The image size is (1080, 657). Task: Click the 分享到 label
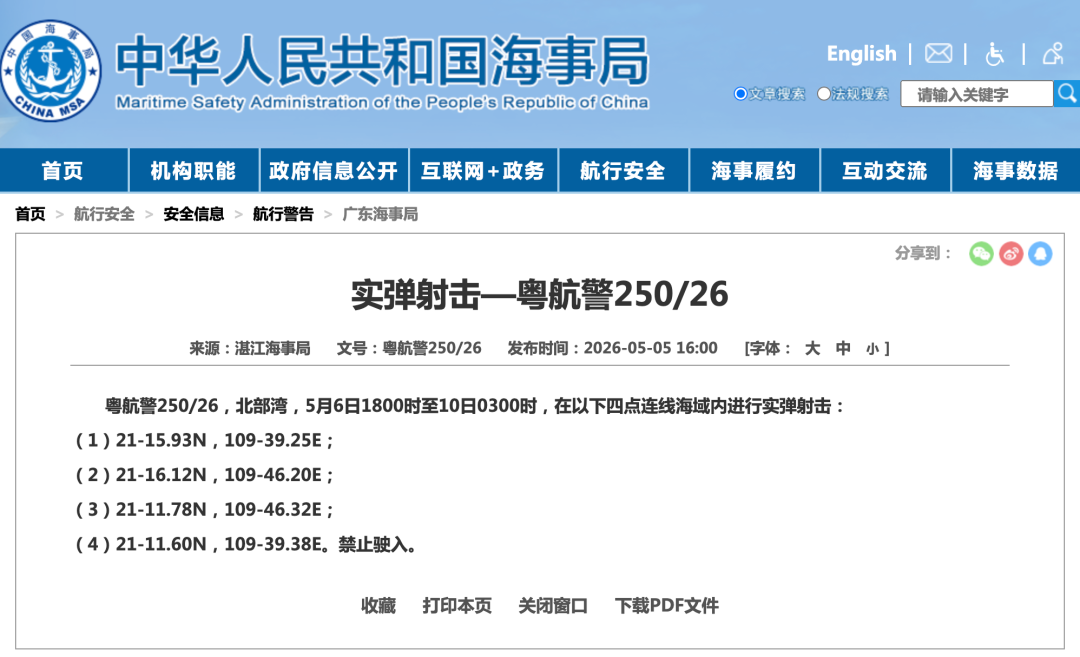coord(923,253)
